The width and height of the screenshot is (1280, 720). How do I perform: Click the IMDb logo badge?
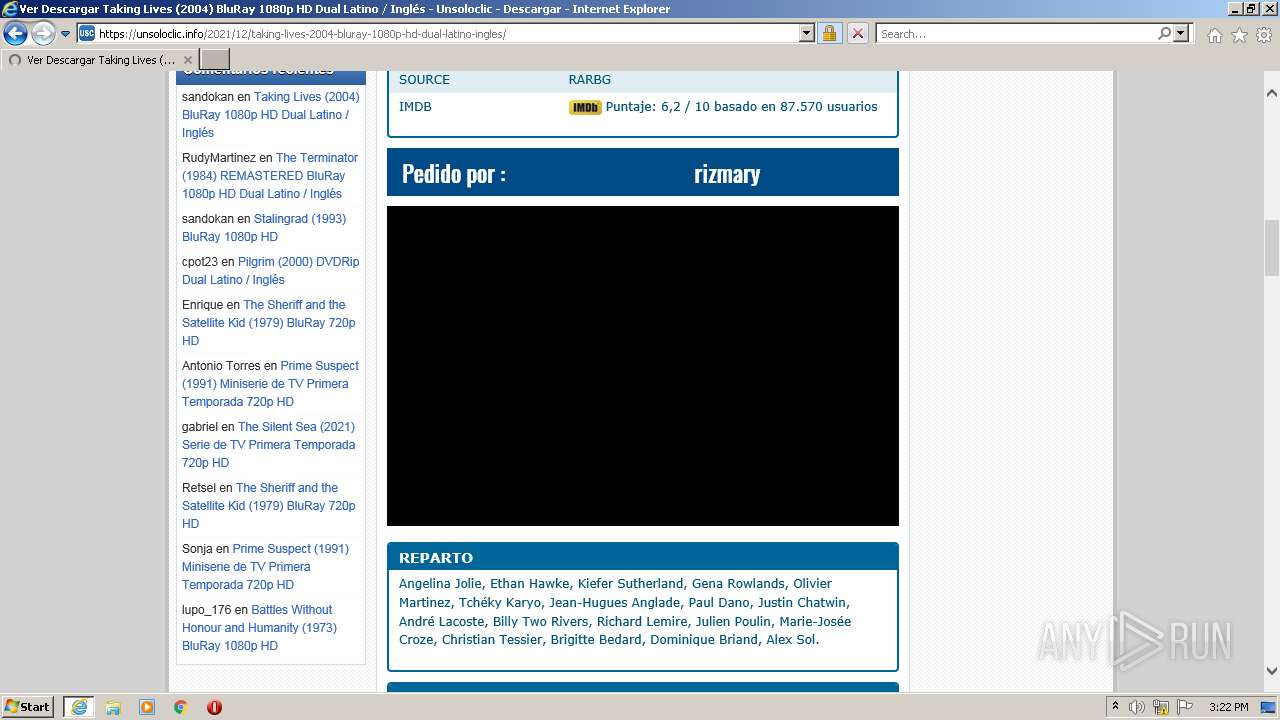coord(585,107)
